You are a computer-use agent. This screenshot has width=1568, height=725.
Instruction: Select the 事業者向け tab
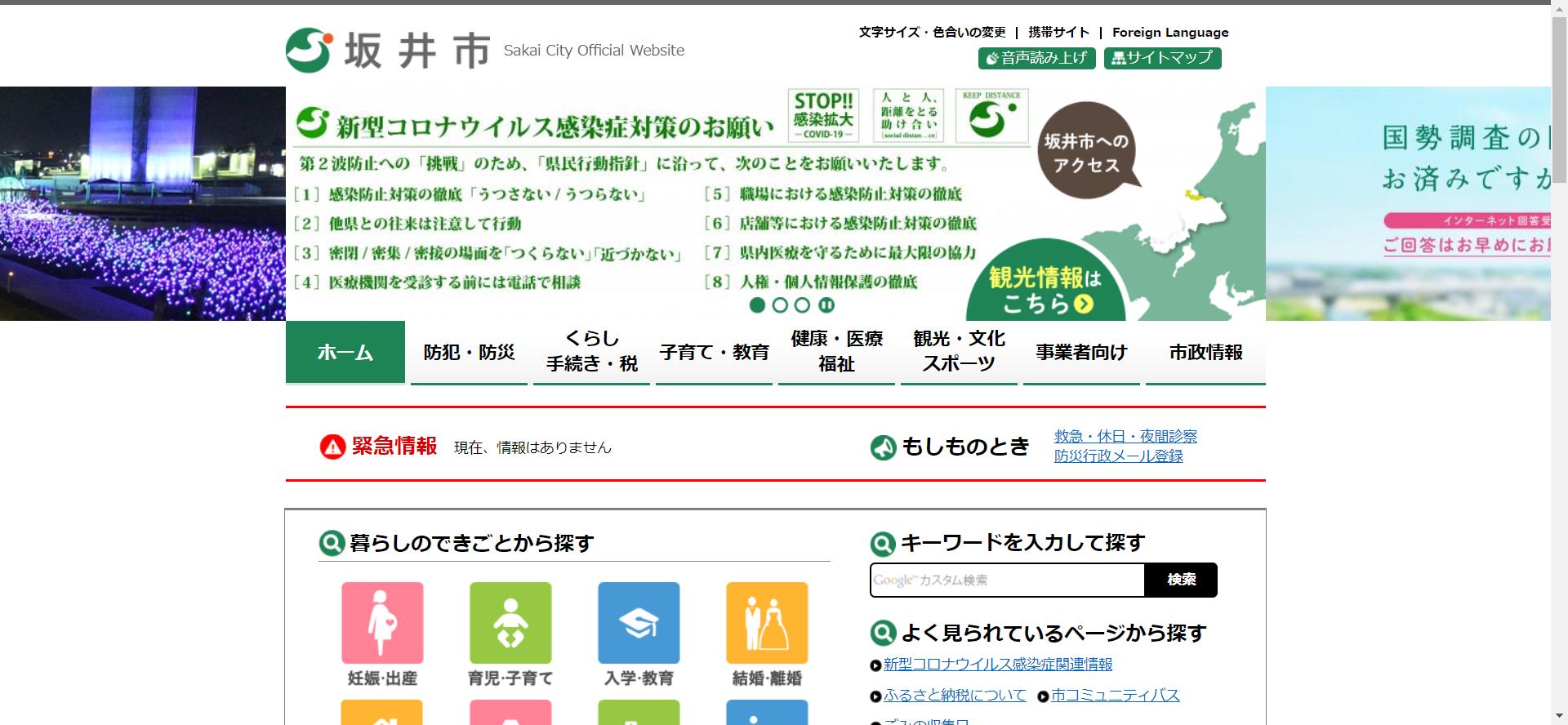pos(1081,352)
